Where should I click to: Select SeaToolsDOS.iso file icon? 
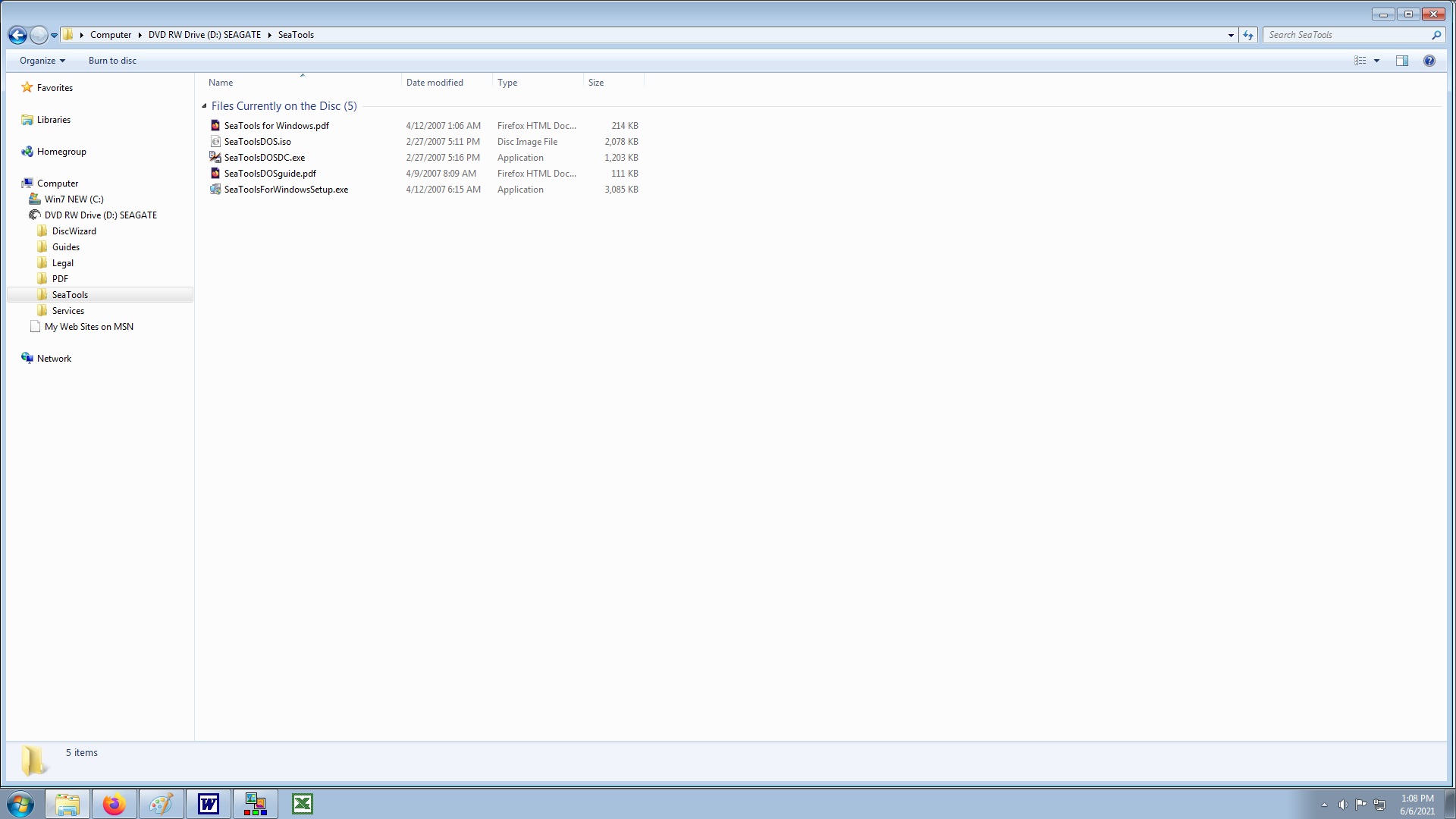215,142
